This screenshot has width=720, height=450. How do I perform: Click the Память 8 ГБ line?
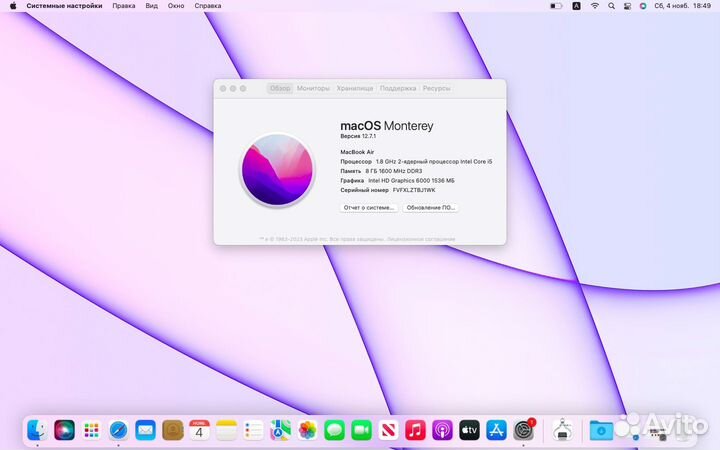pos(381,171)
